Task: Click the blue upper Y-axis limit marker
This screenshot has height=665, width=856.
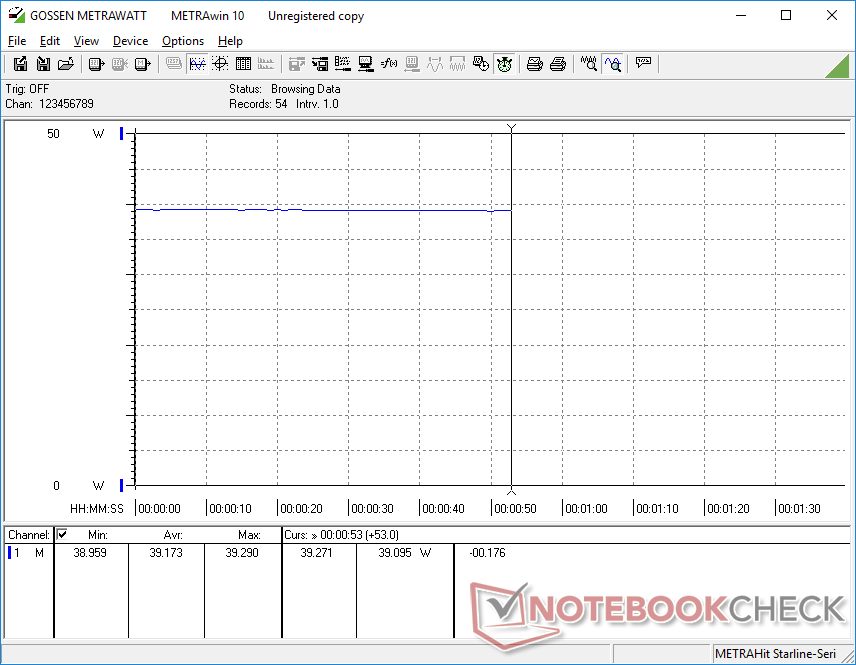Action: [x=122, y=133]
